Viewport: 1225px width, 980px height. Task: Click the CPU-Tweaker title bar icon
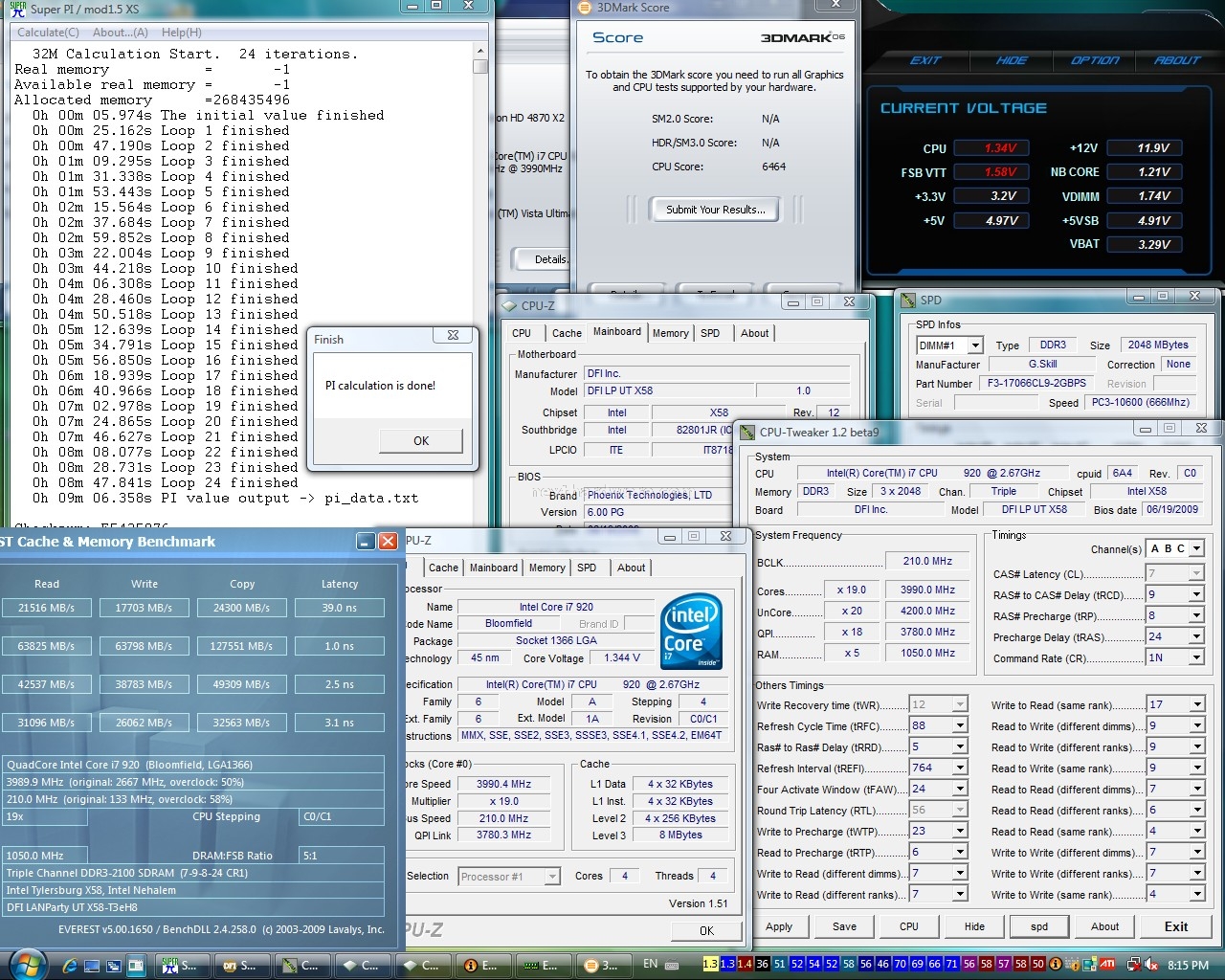(746, 432)
